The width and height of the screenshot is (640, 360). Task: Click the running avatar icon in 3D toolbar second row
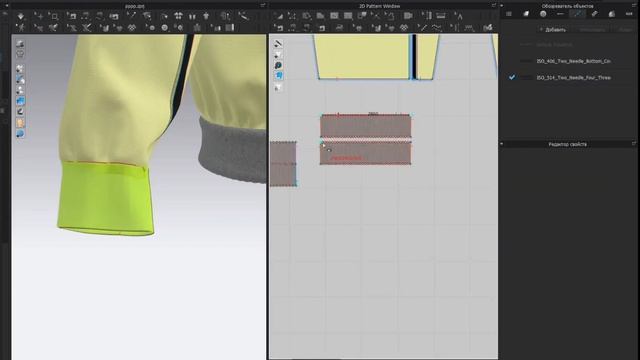pyautogui.click(x=21, y=28)
